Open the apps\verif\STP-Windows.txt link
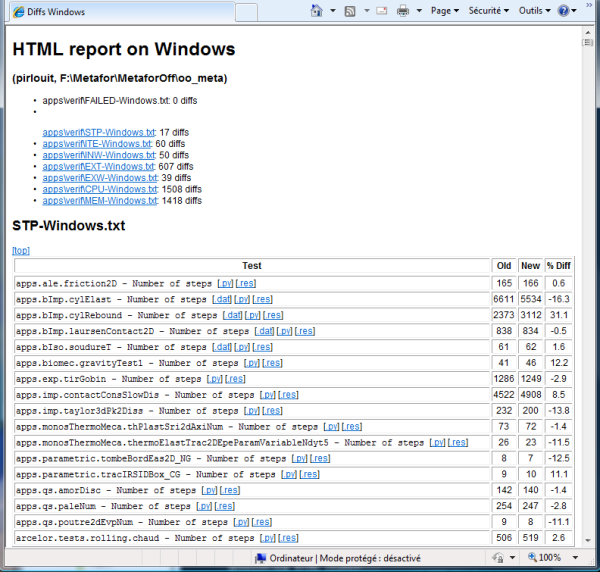This screenshot has width=600, height=572. (x=99, y=132)
